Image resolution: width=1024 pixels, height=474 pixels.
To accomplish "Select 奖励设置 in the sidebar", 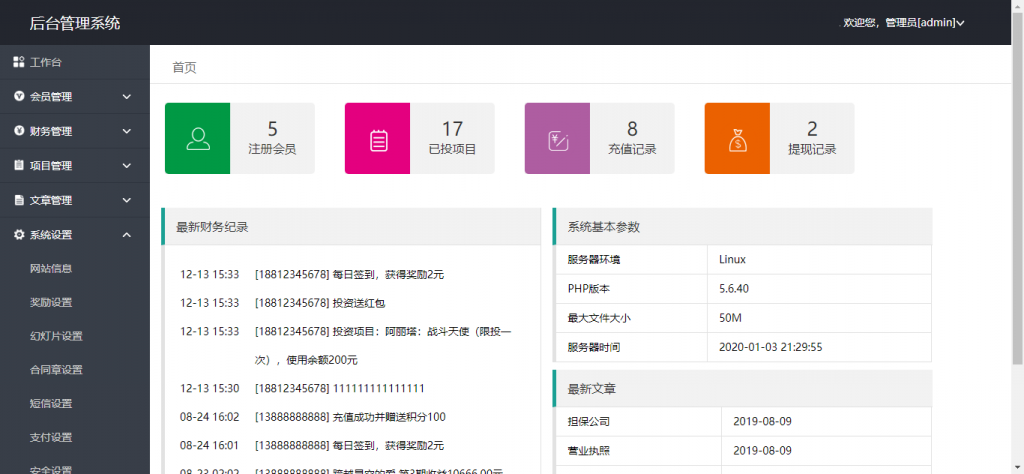I will 51,302.
